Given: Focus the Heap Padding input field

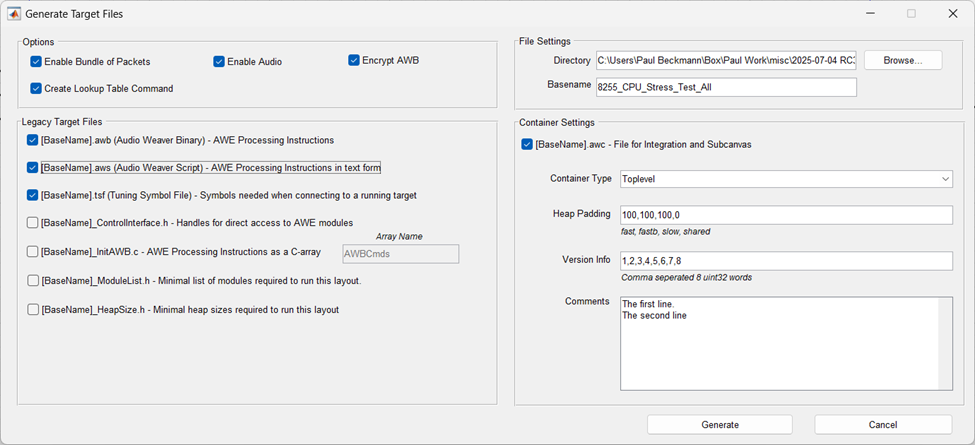Looking at the screenshot, I should pyautogui.click(x=785, y=215).
